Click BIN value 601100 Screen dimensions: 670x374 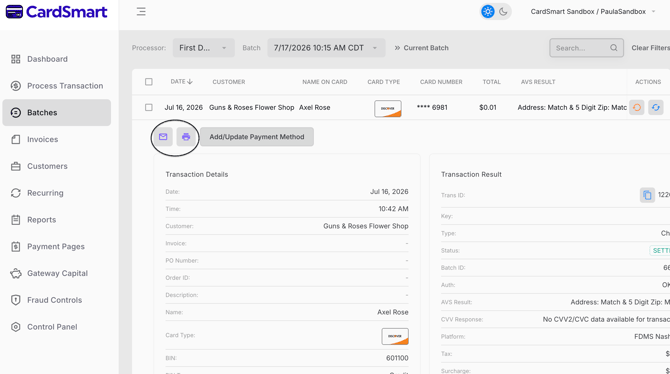point(397,358)
